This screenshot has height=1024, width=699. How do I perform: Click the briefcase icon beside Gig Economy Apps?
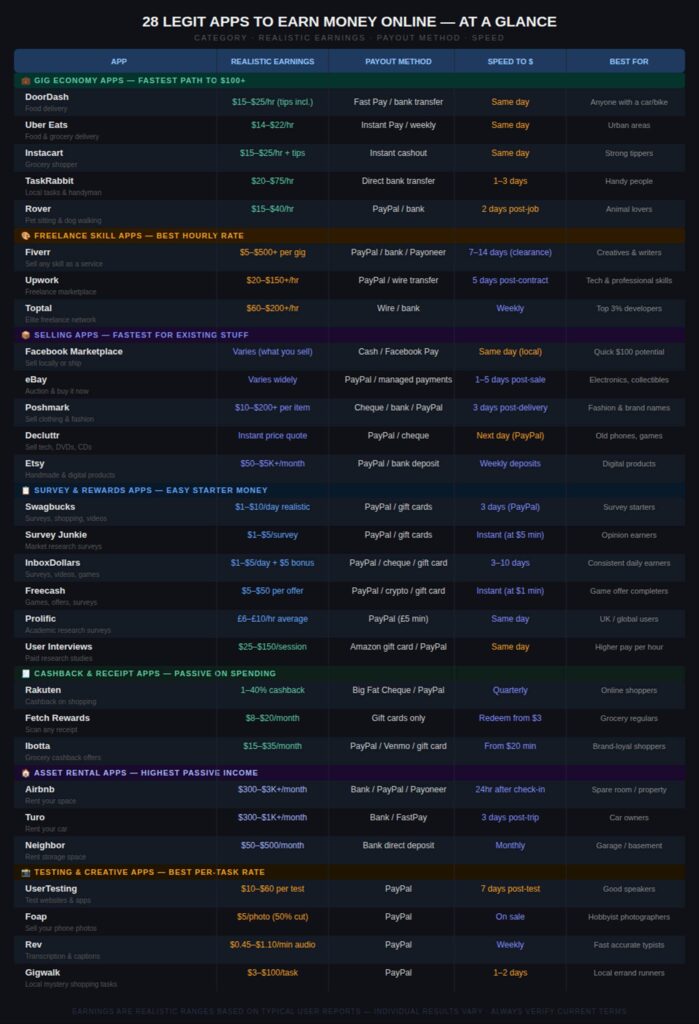click(x=25, y=80)
